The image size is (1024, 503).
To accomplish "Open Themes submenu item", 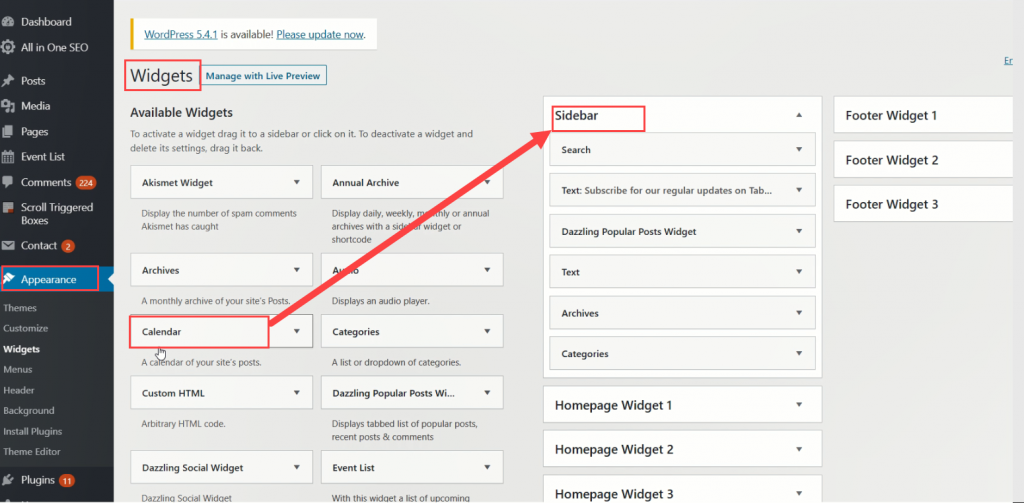I will click(20, 308).
